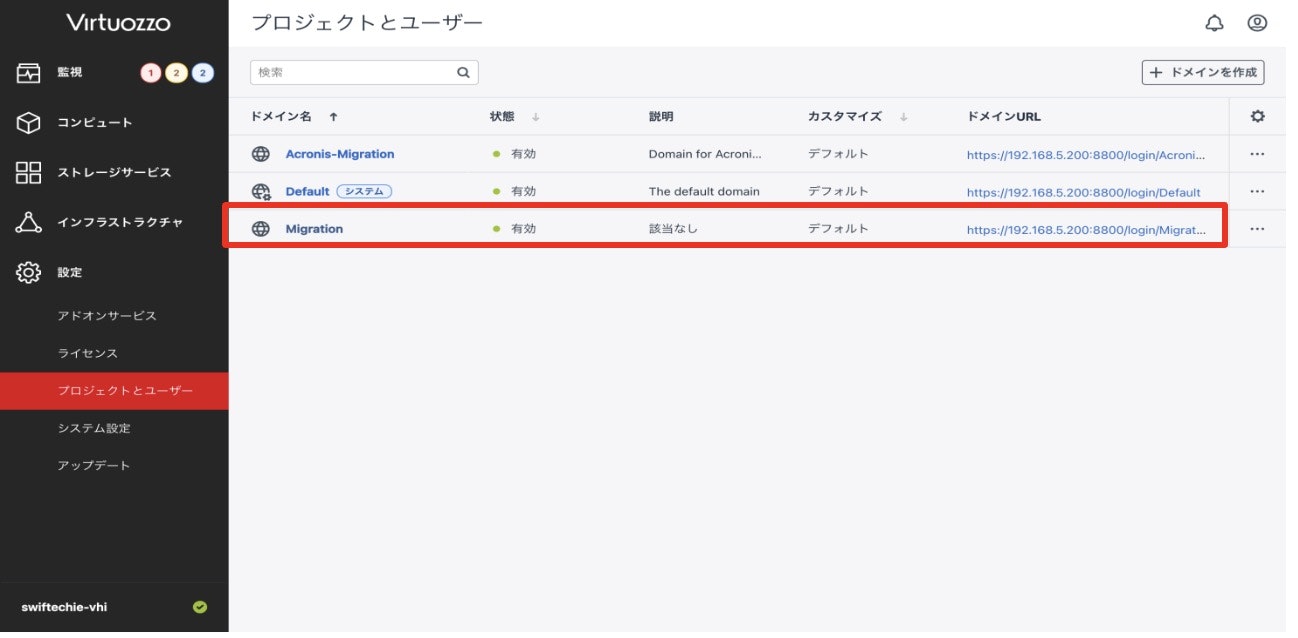
Task: Click プロジェクトとユーザー page title
Action: (x=367, y=23)
